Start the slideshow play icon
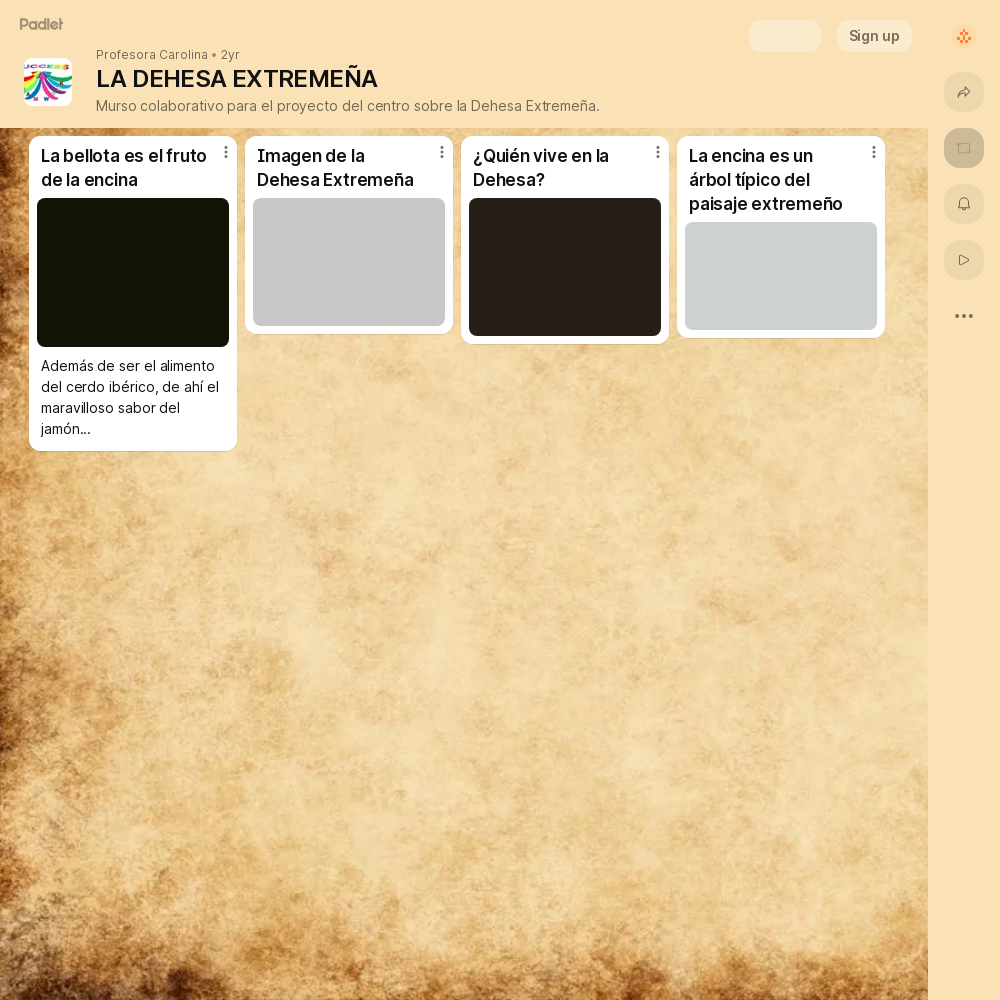The width and height of the screenshot is (1000, 1000). [x=964, y=260]
